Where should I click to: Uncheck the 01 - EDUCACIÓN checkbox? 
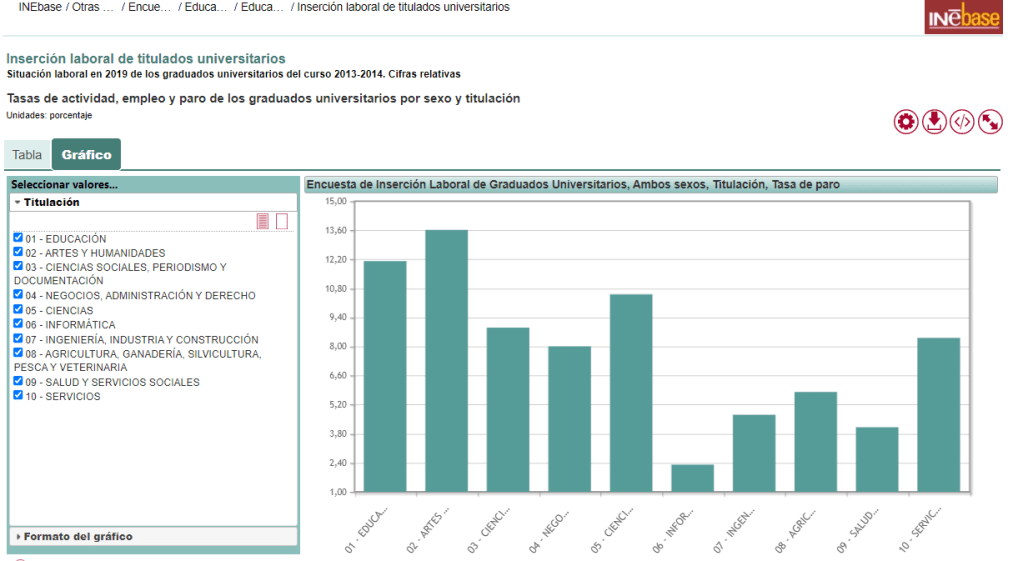(x=19, y=238)
